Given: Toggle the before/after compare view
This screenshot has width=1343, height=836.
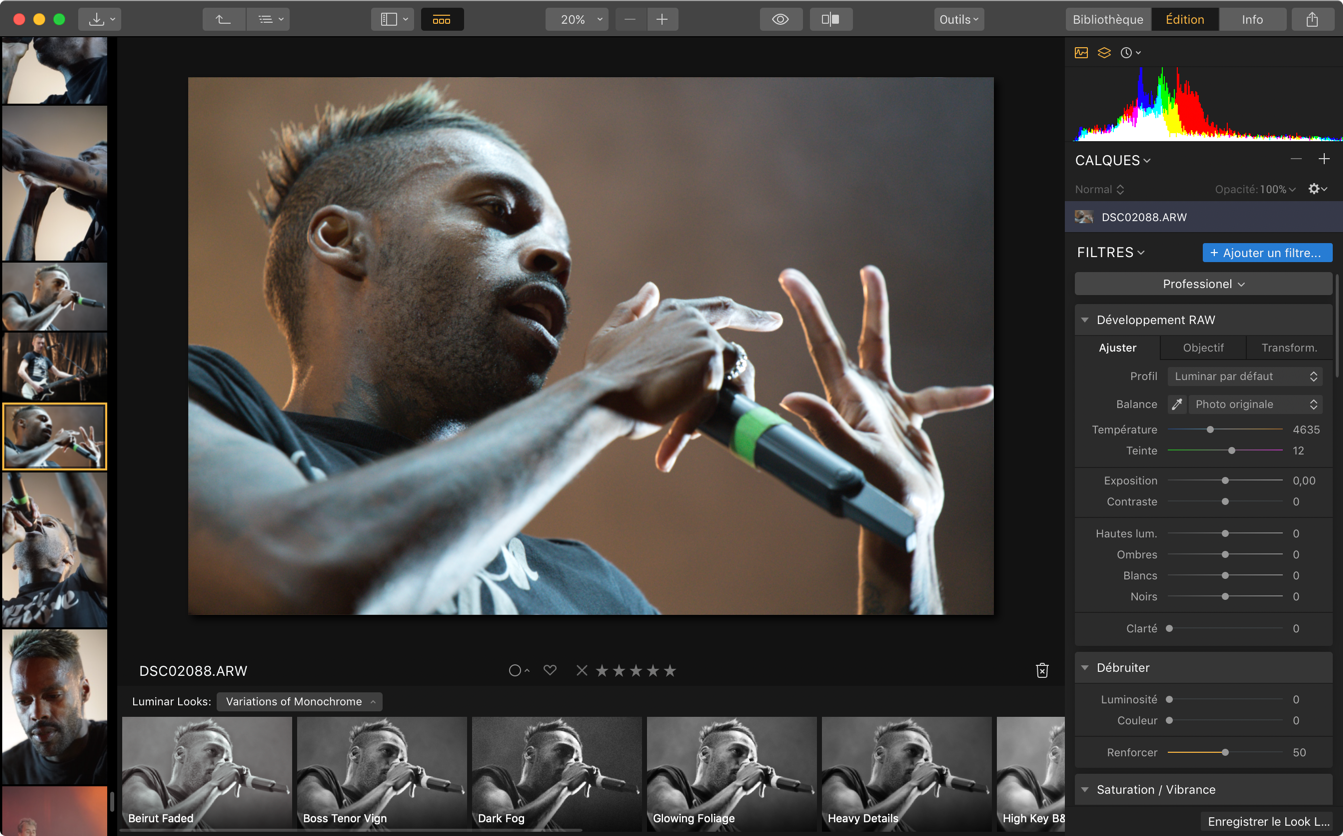Looking at the screenshot, I should tap(830, 19).
